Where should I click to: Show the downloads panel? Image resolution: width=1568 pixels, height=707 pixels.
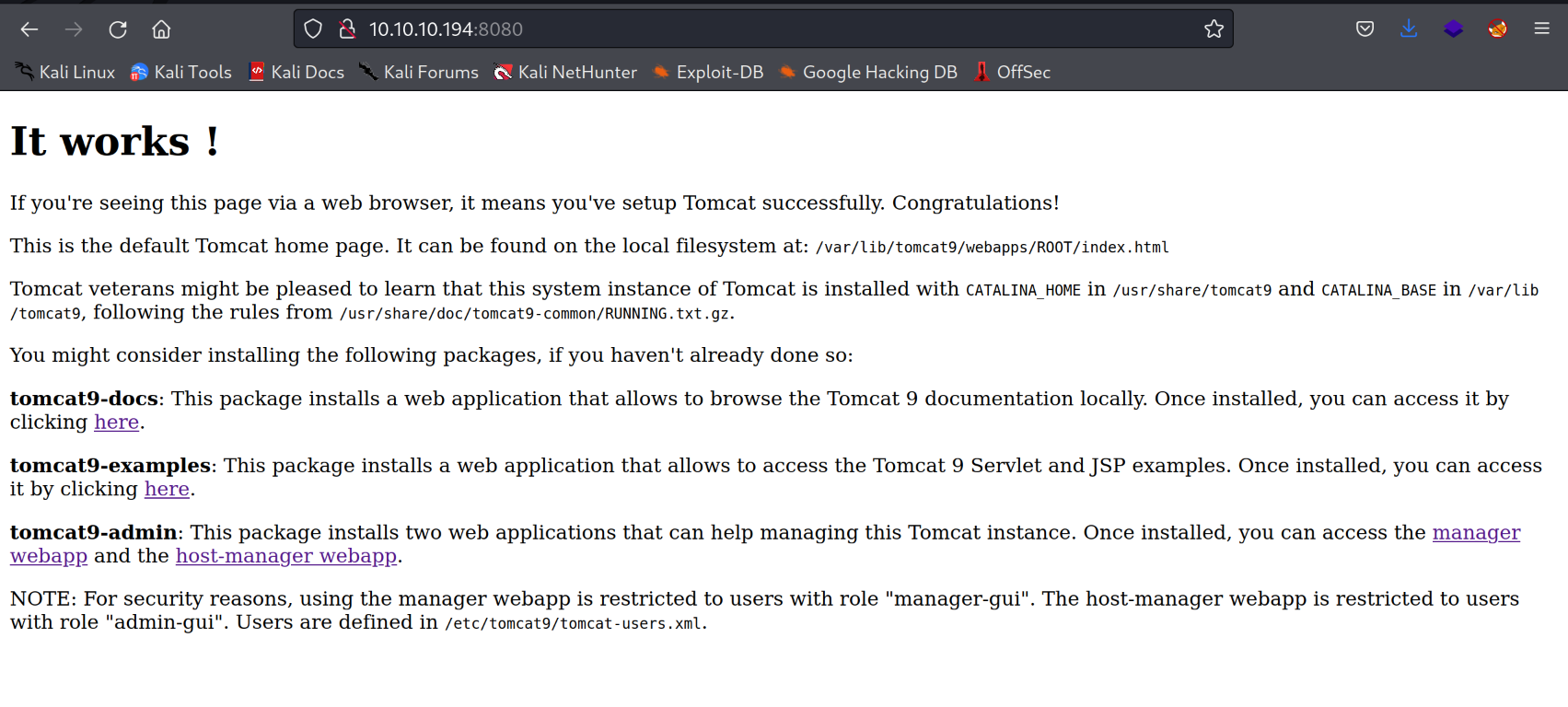pos(1409,29)
